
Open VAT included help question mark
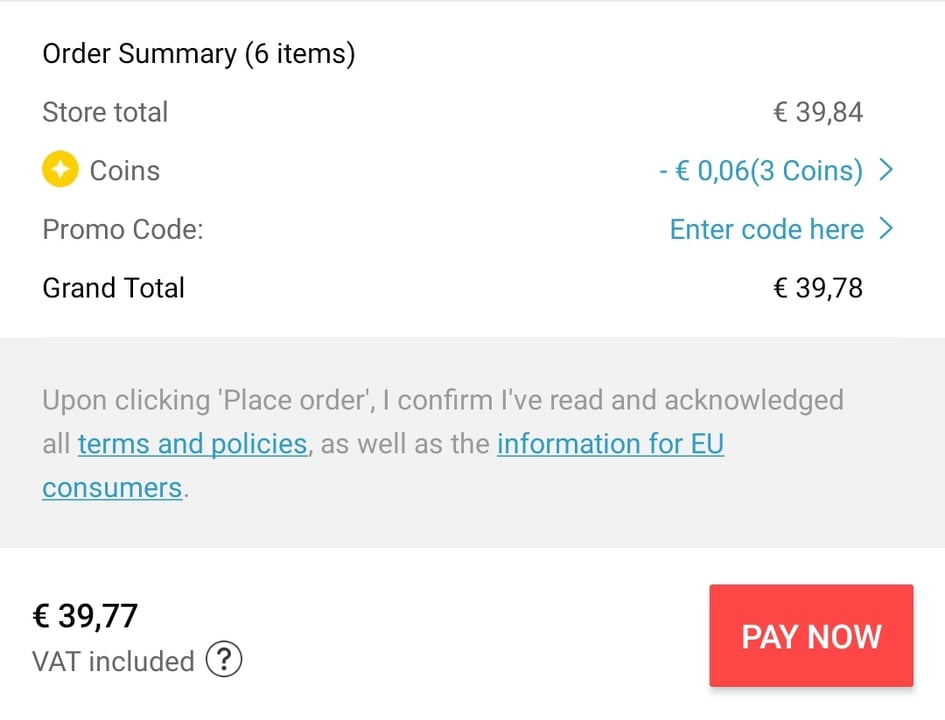pos(224,660)
